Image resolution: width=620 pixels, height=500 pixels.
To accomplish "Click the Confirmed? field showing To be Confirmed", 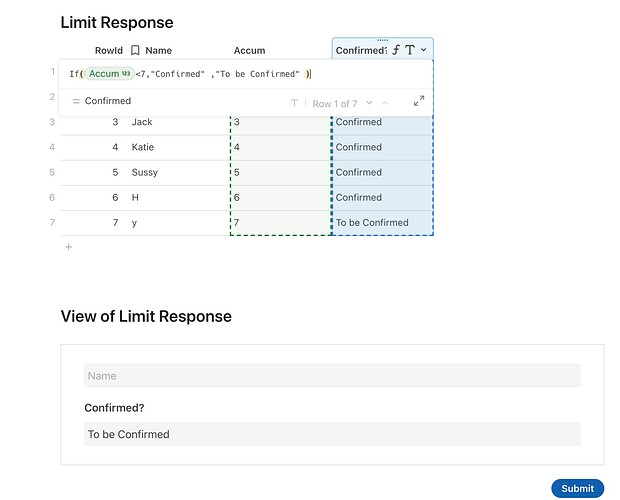I will click(x=332, y=434).
